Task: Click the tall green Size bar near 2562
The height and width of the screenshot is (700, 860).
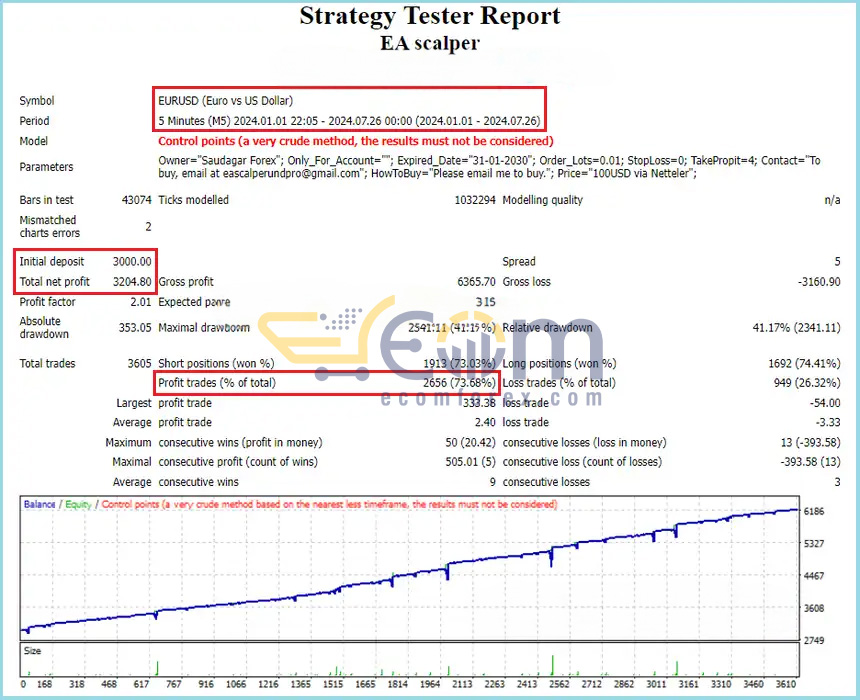Action: [x=552, y=665]
